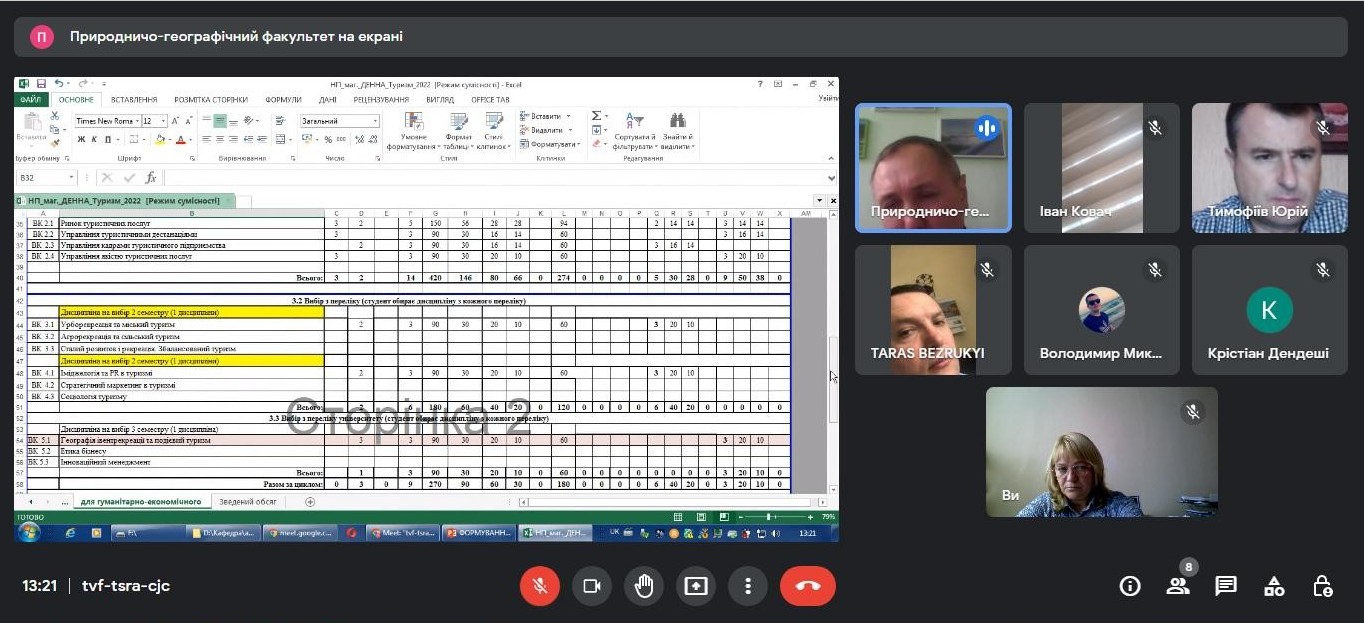
Task: Open meeting details info icon
Action: pyautogui.click(x=1130, y=586)
